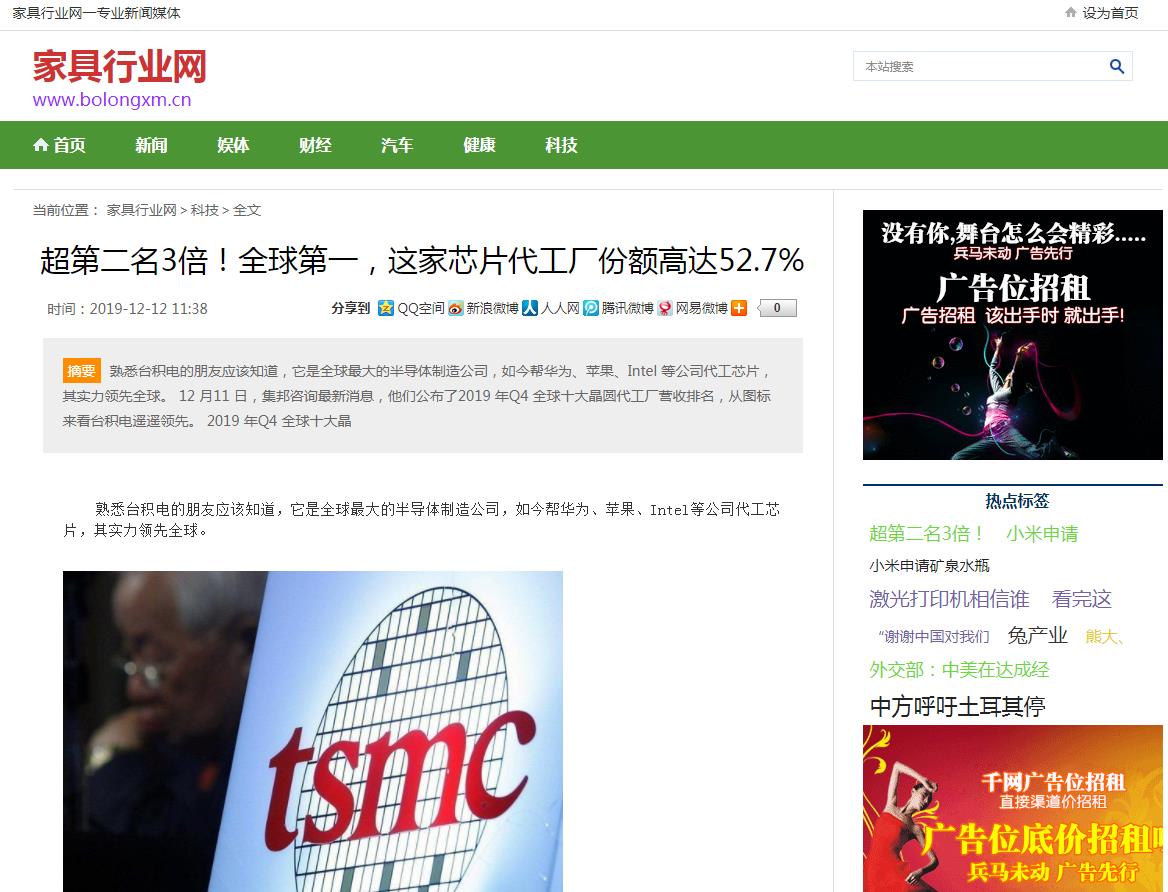The image size is (1168, 892).
Task: Open the 健康 navigation item
Action: 479,145
